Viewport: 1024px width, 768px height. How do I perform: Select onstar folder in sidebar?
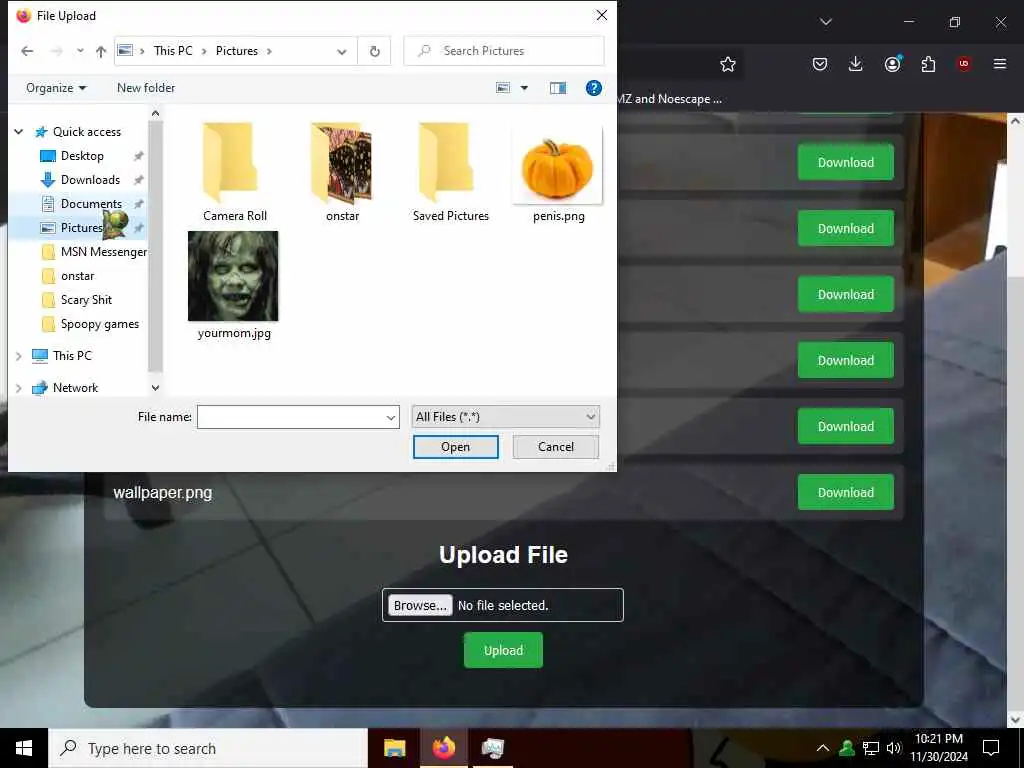click(77, 276)
